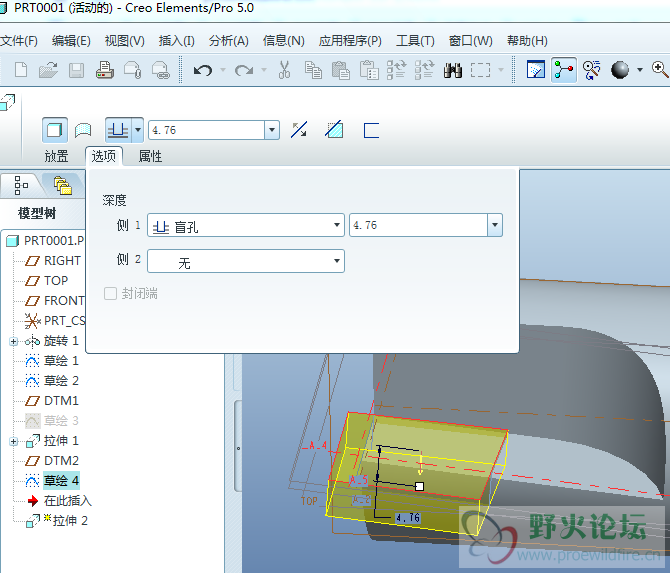
Task: Click the blind depth option button
Action: (x=118, y=130)
